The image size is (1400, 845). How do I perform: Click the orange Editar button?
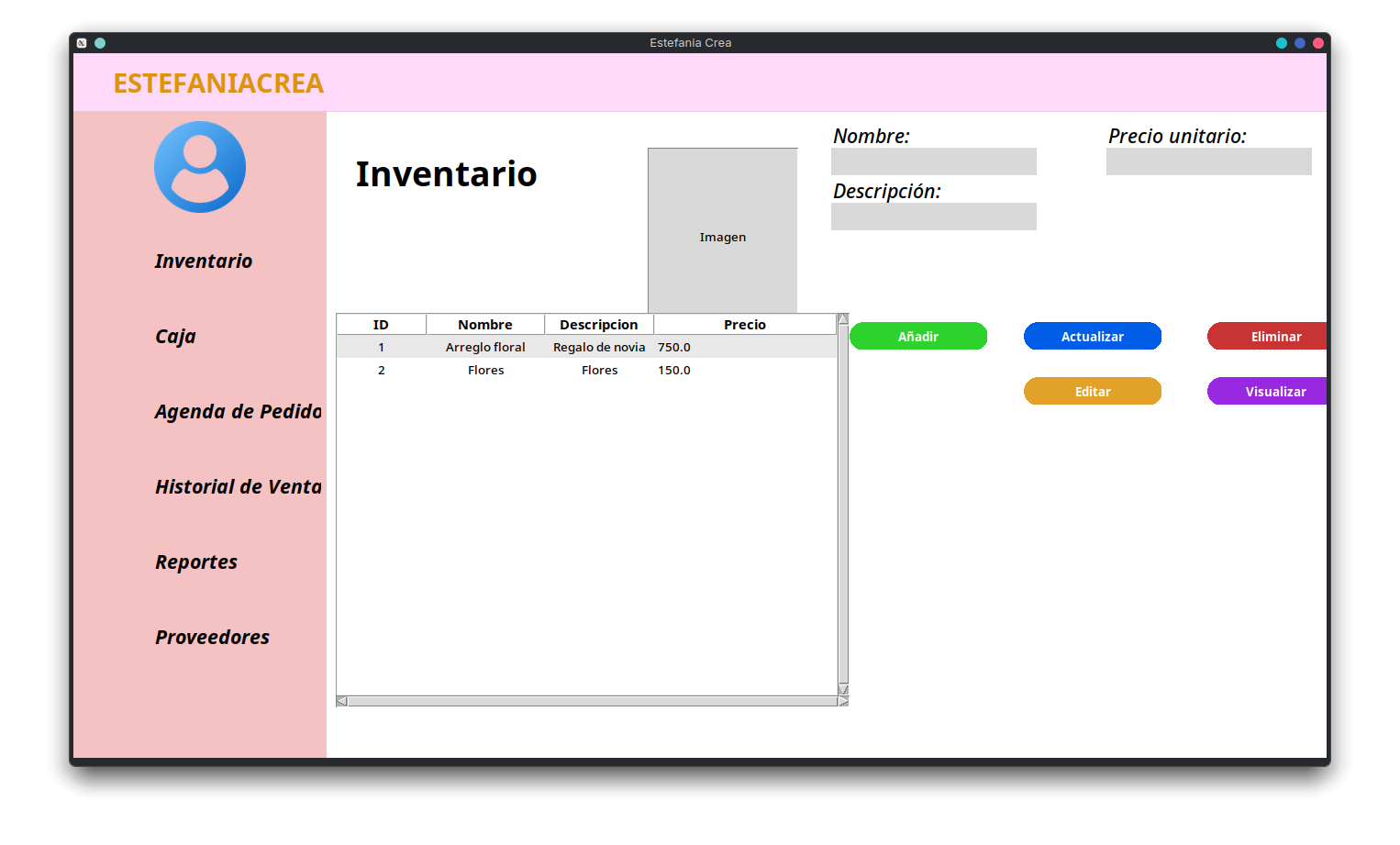pyautogui.click(x=1093, y=392)
